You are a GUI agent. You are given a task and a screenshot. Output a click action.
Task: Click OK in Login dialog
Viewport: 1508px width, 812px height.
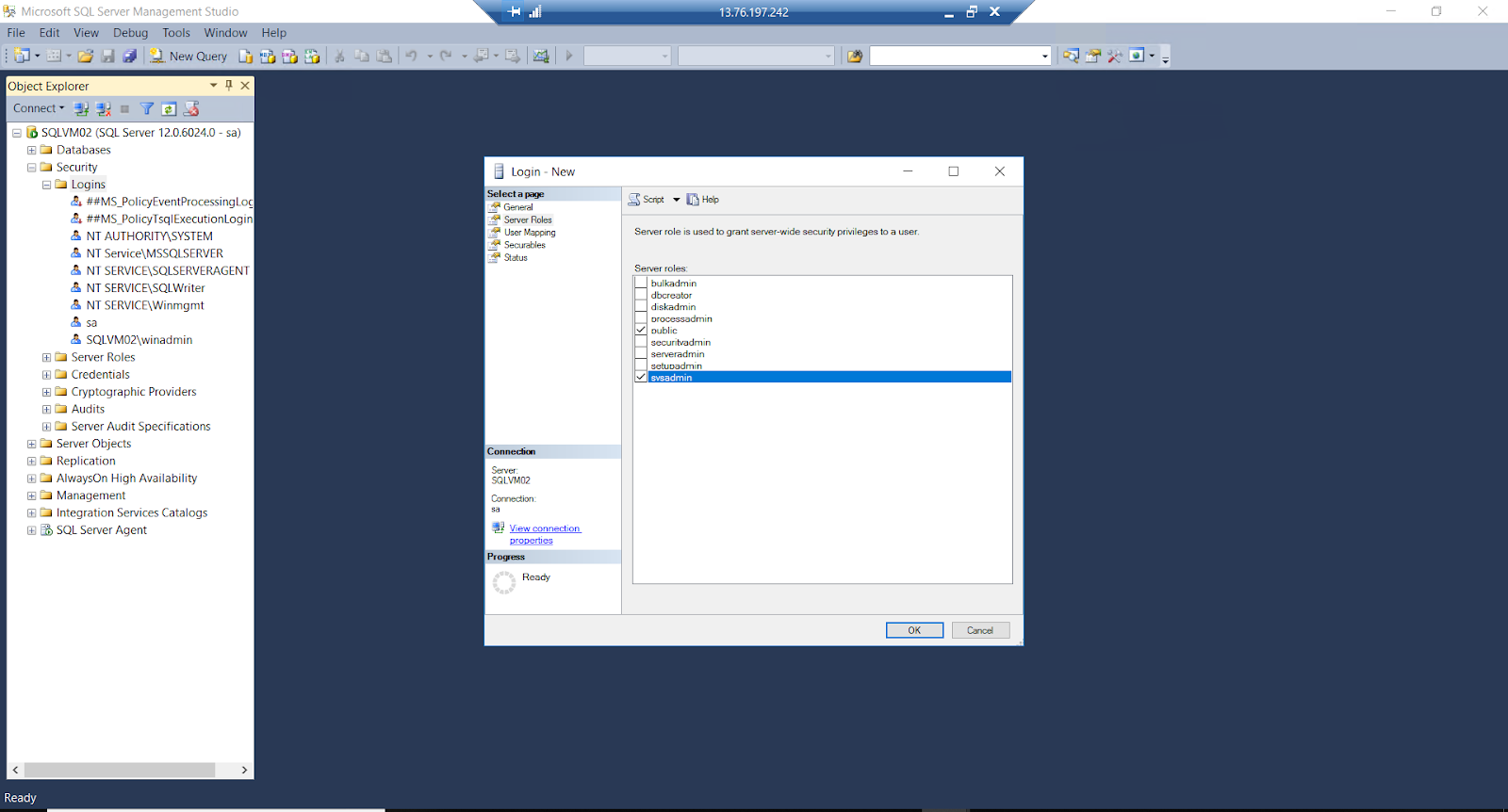[914, 630]
